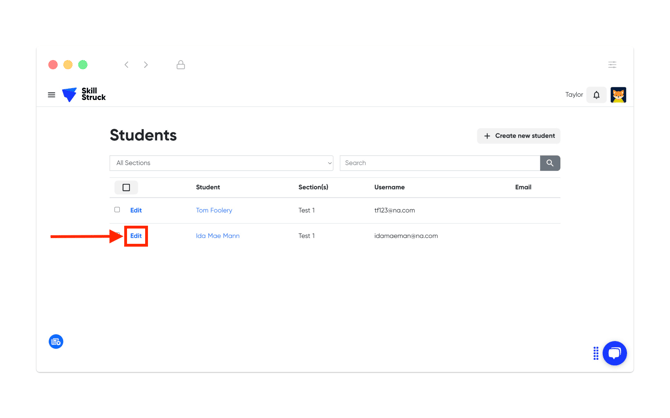Open Tom Foolery student profile link
This screenshot has height=418, width=670.
[214, 210]
